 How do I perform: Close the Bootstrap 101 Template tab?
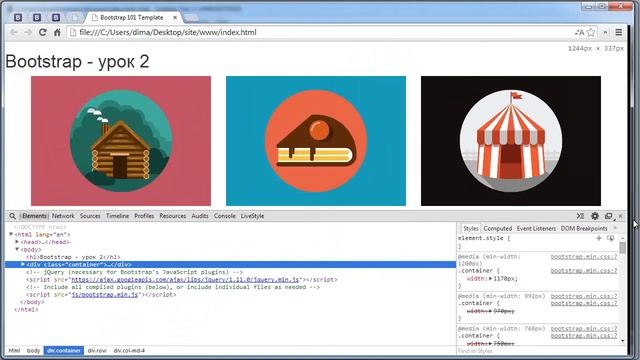click(x=175, y=18)
